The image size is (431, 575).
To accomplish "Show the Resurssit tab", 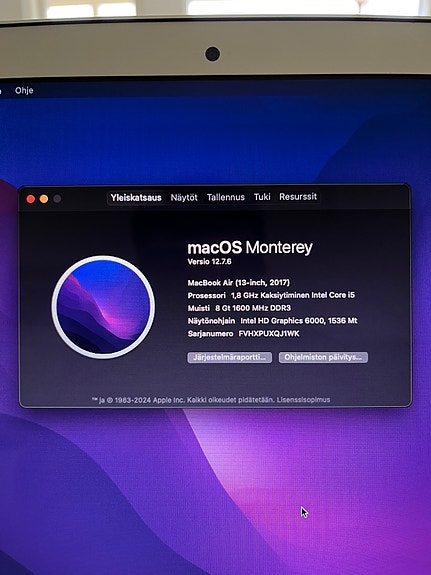I will (298, 197).
